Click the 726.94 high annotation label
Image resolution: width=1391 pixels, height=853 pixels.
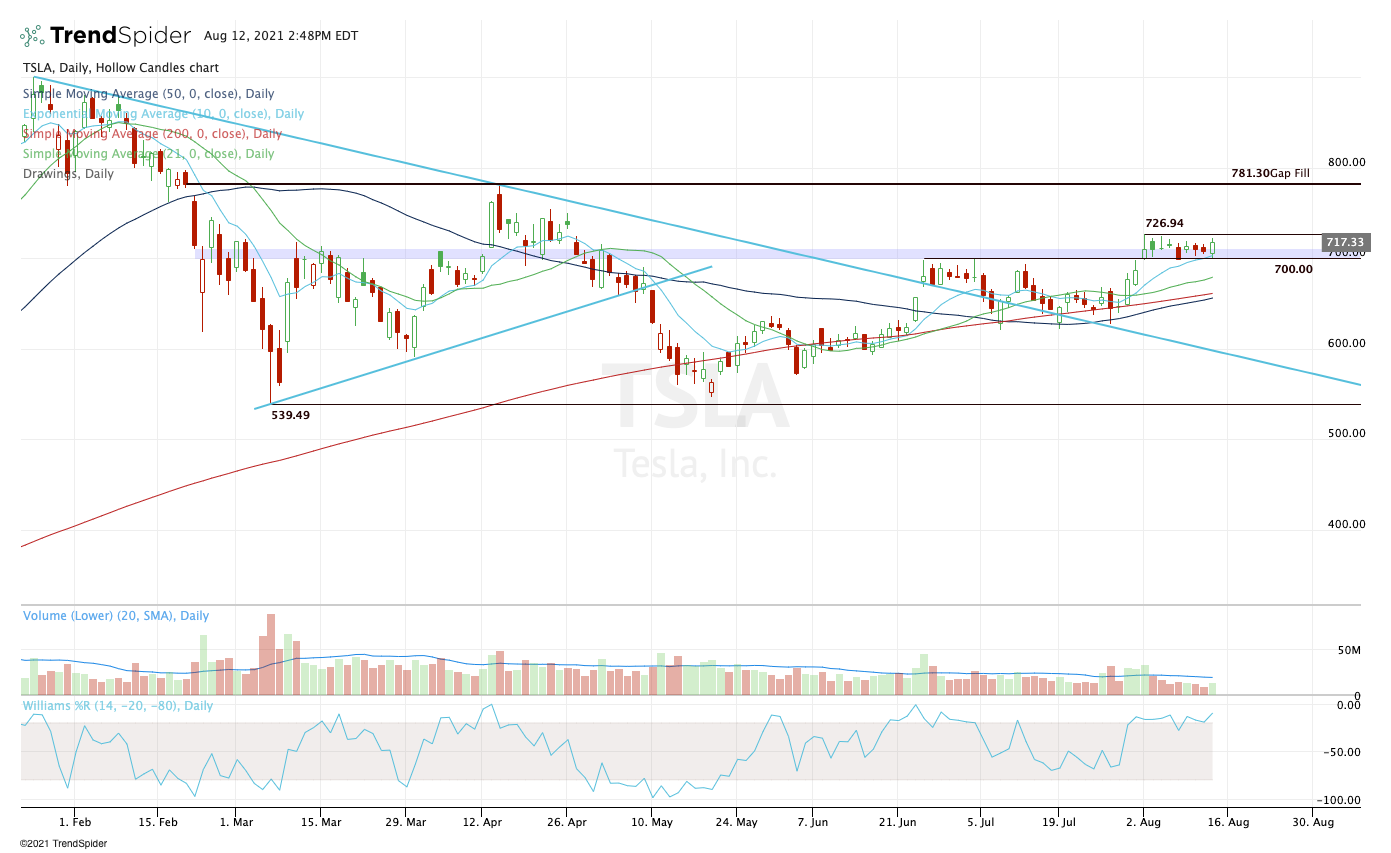point(1165,223)
